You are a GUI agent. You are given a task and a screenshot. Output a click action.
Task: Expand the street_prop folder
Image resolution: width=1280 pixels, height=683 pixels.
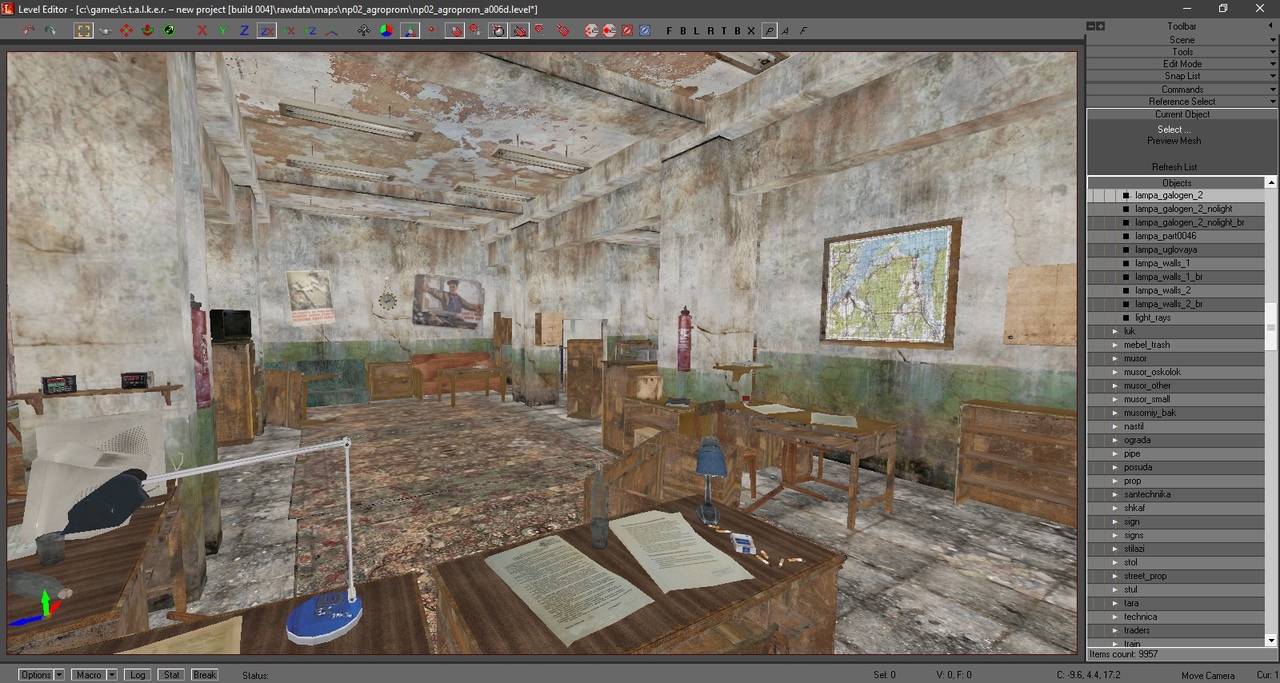[x=1115, y=576]
